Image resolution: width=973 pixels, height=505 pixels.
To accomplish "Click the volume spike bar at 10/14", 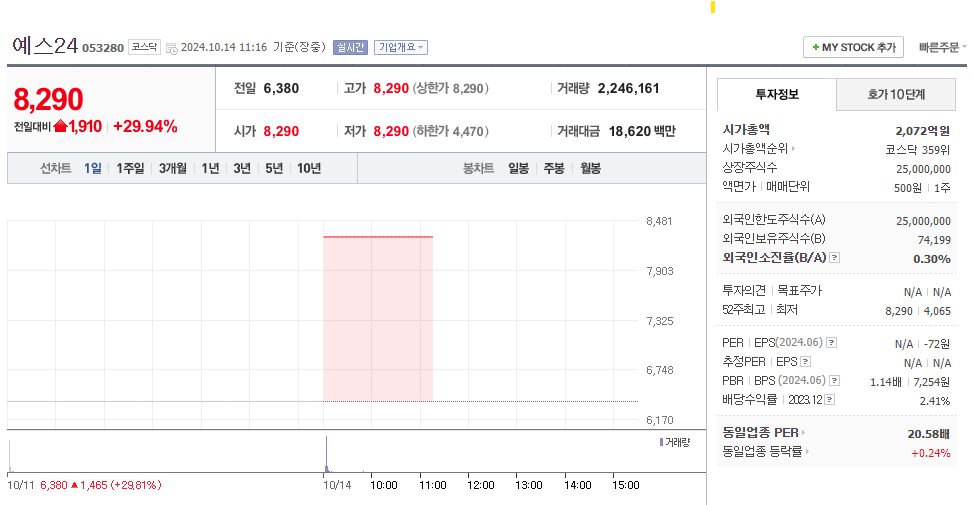I will 326,454.
